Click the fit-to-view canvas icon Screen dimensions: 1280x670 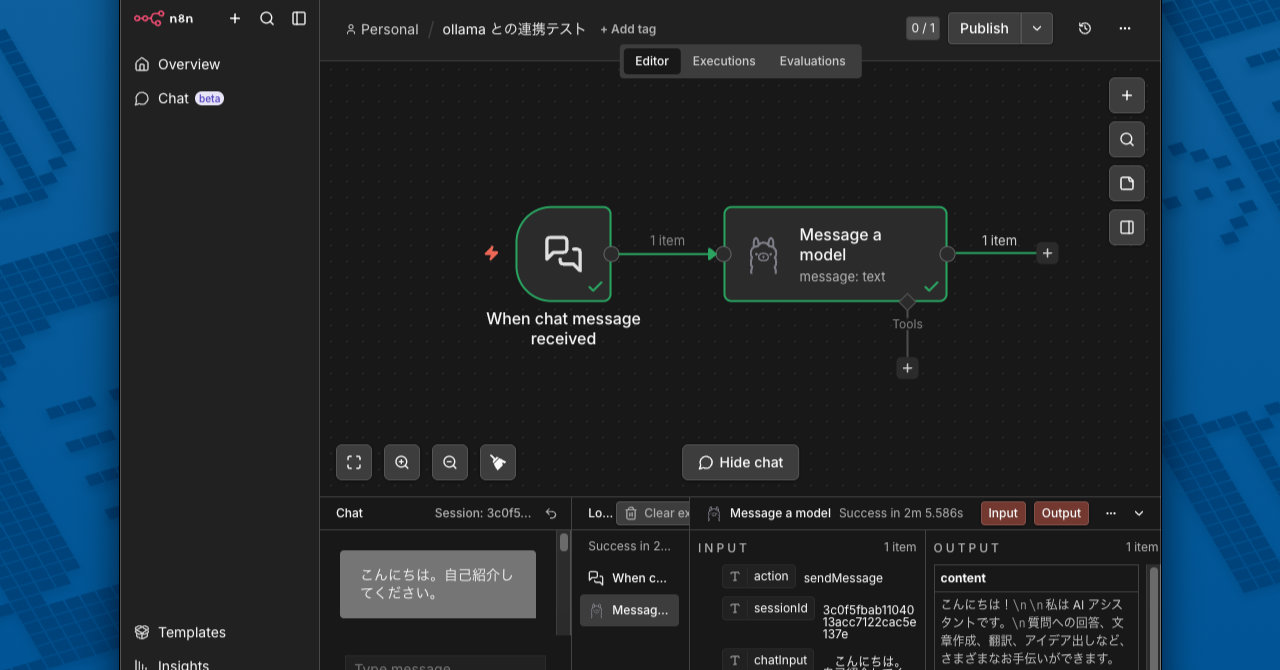pos(354,462)
